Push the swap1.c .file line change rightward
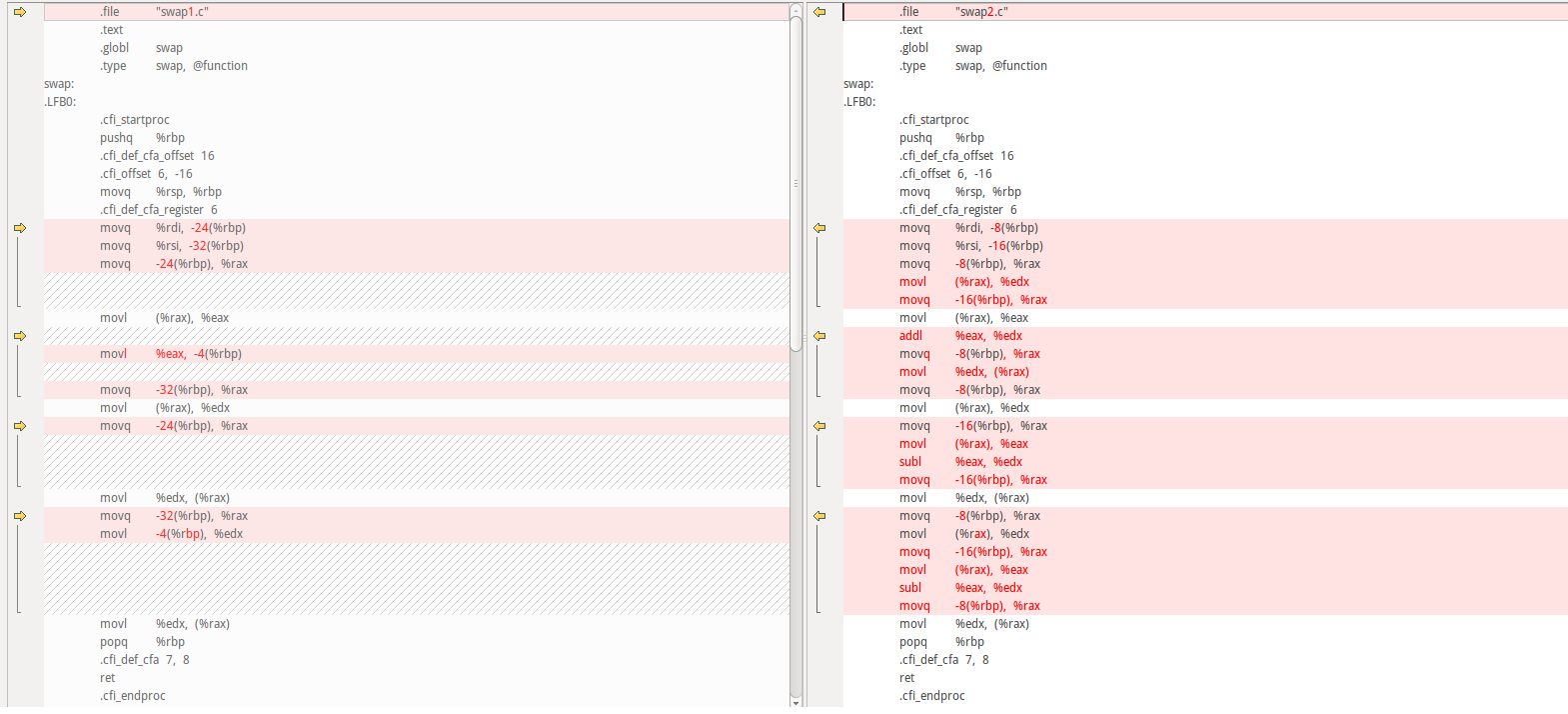The width and height of the screenshot is (1568, 714). coord(20,12)
